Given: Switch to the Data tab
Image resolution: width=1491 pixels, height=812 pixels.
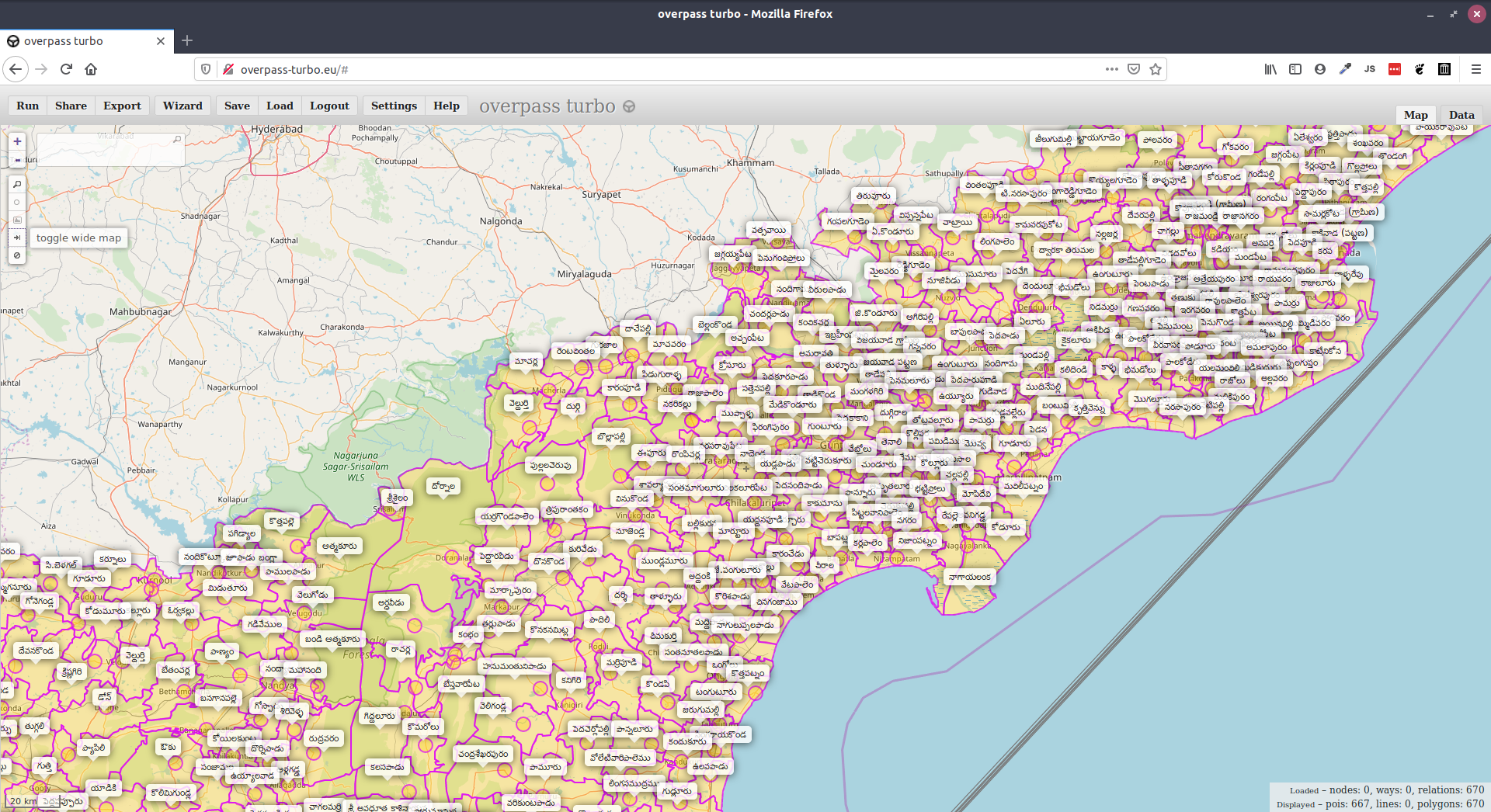Looking at the screenshot, I should (x=1461, y=115).
